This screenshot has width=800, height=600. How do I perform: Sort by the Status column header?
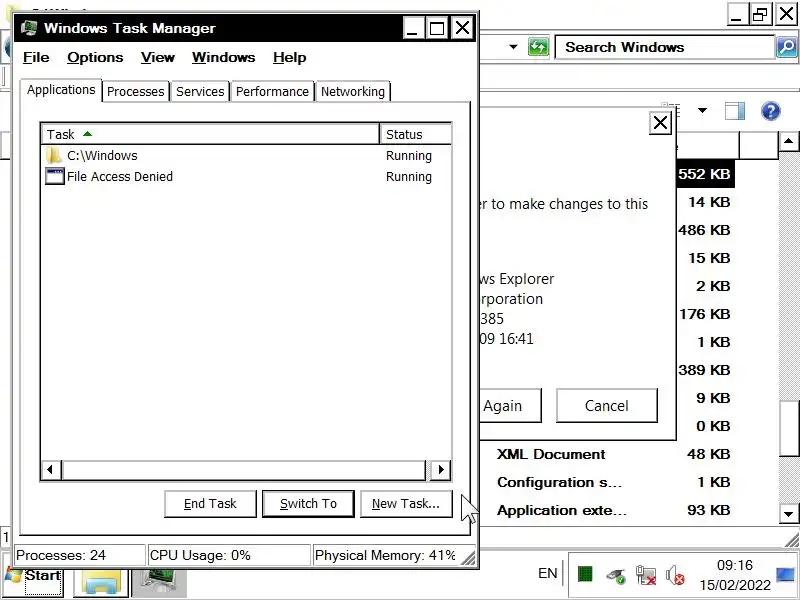click(x=415, y=134)
